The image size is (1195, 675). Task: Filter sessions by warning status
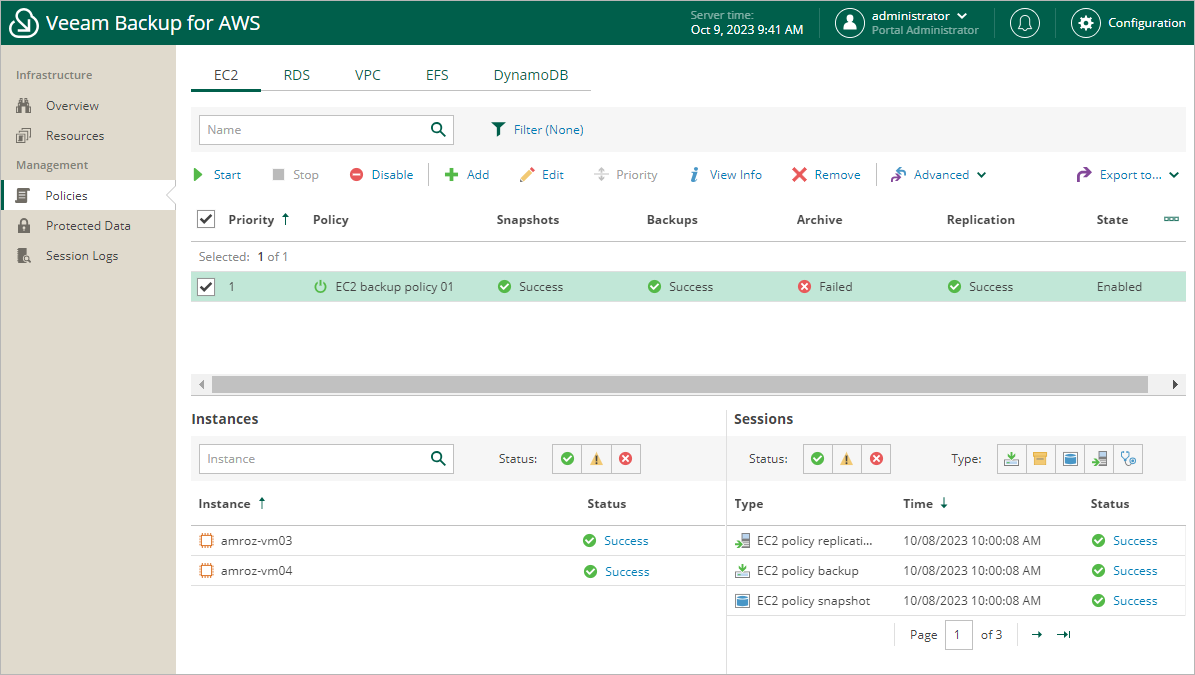click(x=847, y=459)
